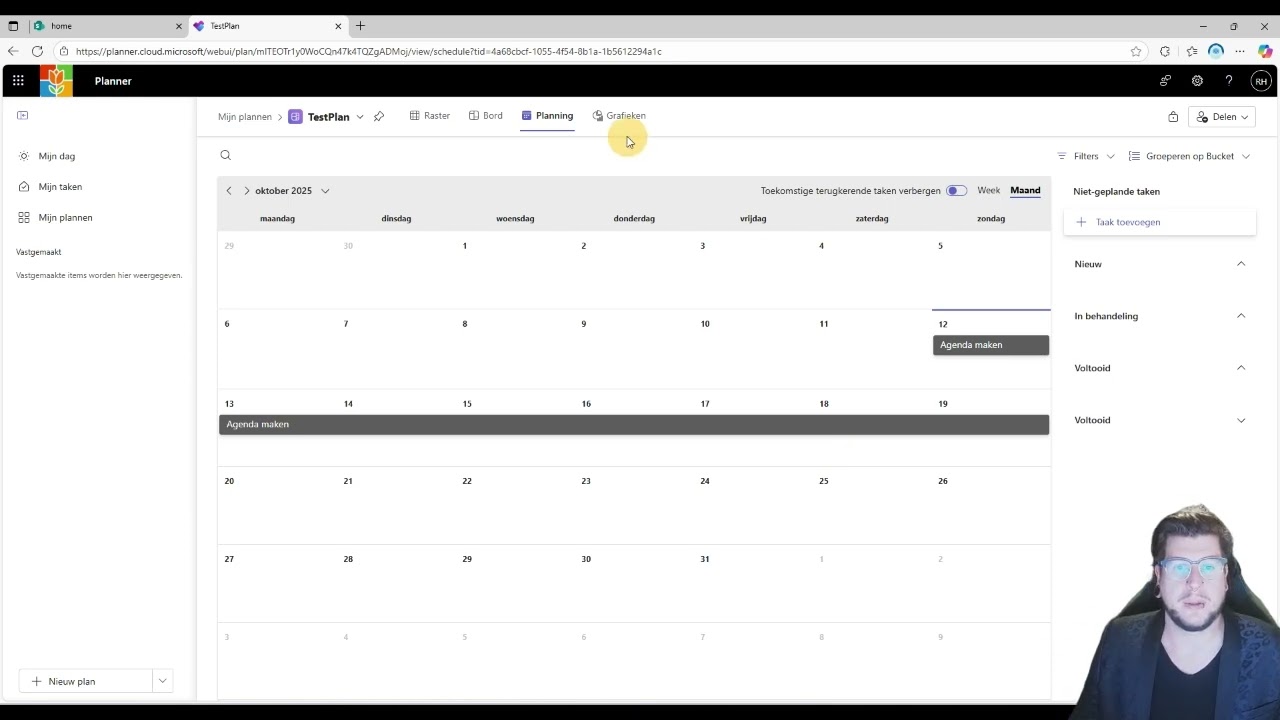Collapse the first Voltooid bucket
The width and height of the screenshot is (1280, 720).
point(1241,368)
